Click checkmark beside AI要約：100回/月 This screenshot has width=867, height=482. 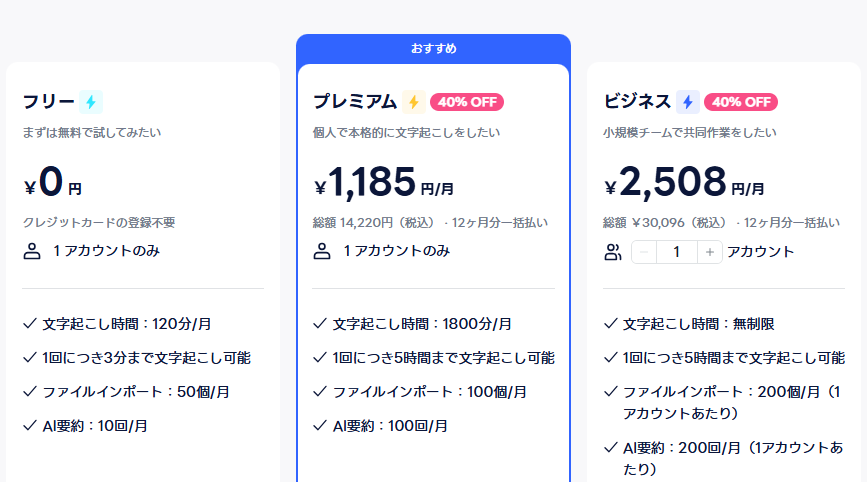[x=320, y=426]
